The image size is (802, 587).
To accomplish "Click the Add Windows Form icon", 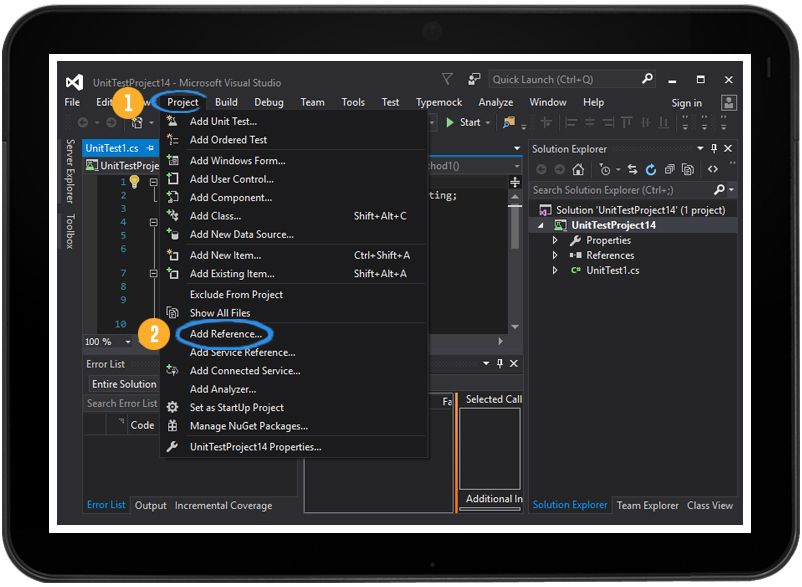I will (173, 161).
